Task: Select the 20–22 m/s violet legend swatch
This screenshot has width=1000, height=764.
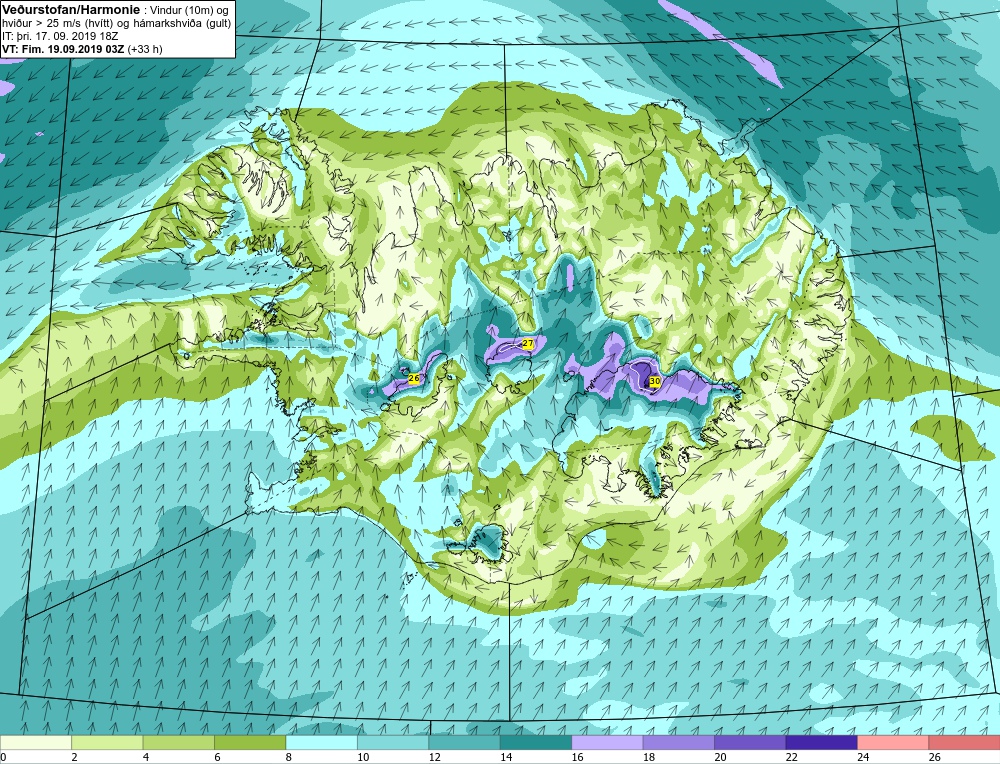Action: pos(750,742)
